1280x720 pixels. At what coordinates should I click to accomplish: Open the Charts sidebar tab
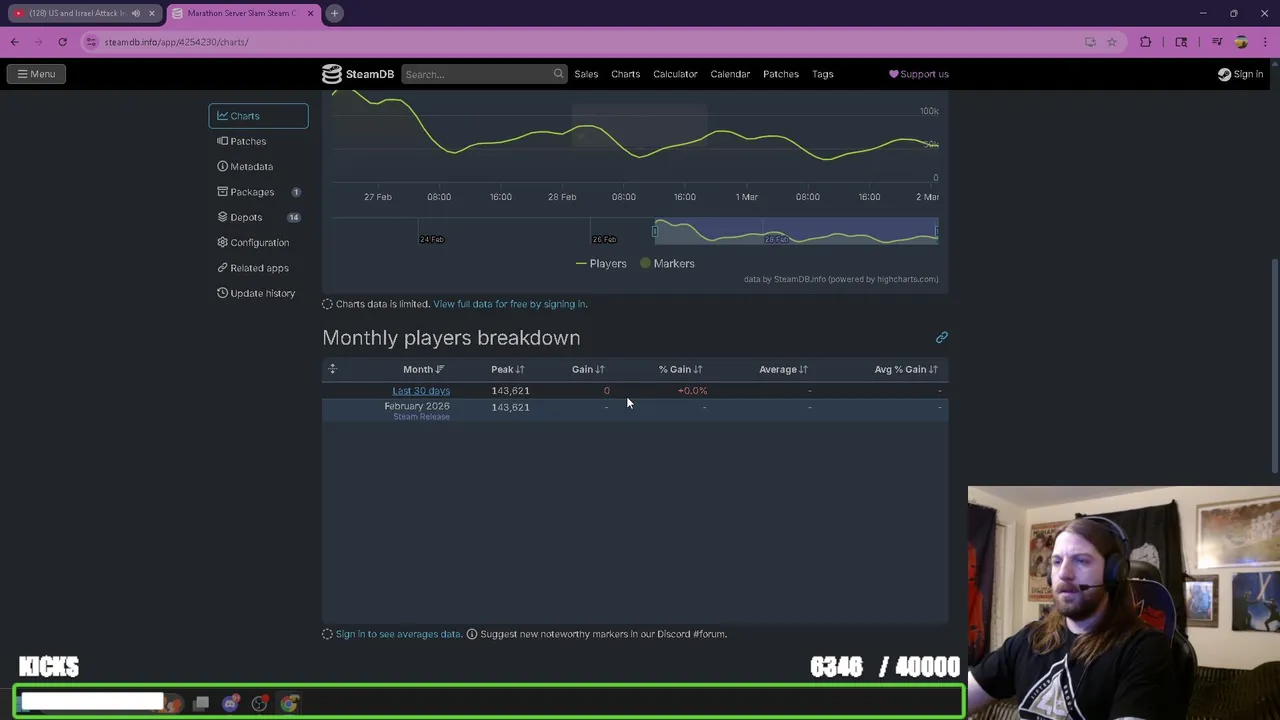pyautogui.click(x=258, y=116)
